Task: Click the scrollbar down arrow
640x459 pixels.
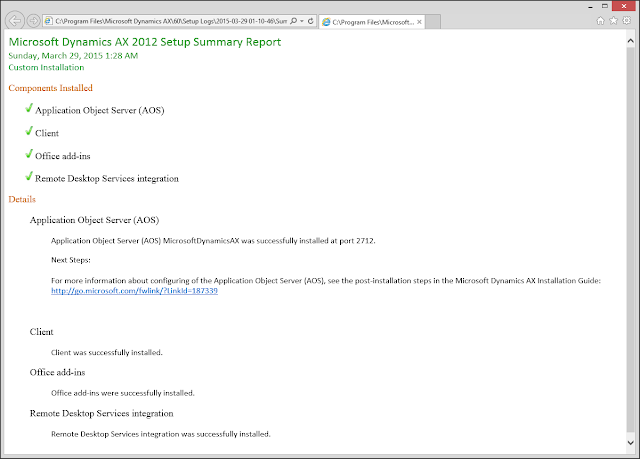Action: [630, 443]
